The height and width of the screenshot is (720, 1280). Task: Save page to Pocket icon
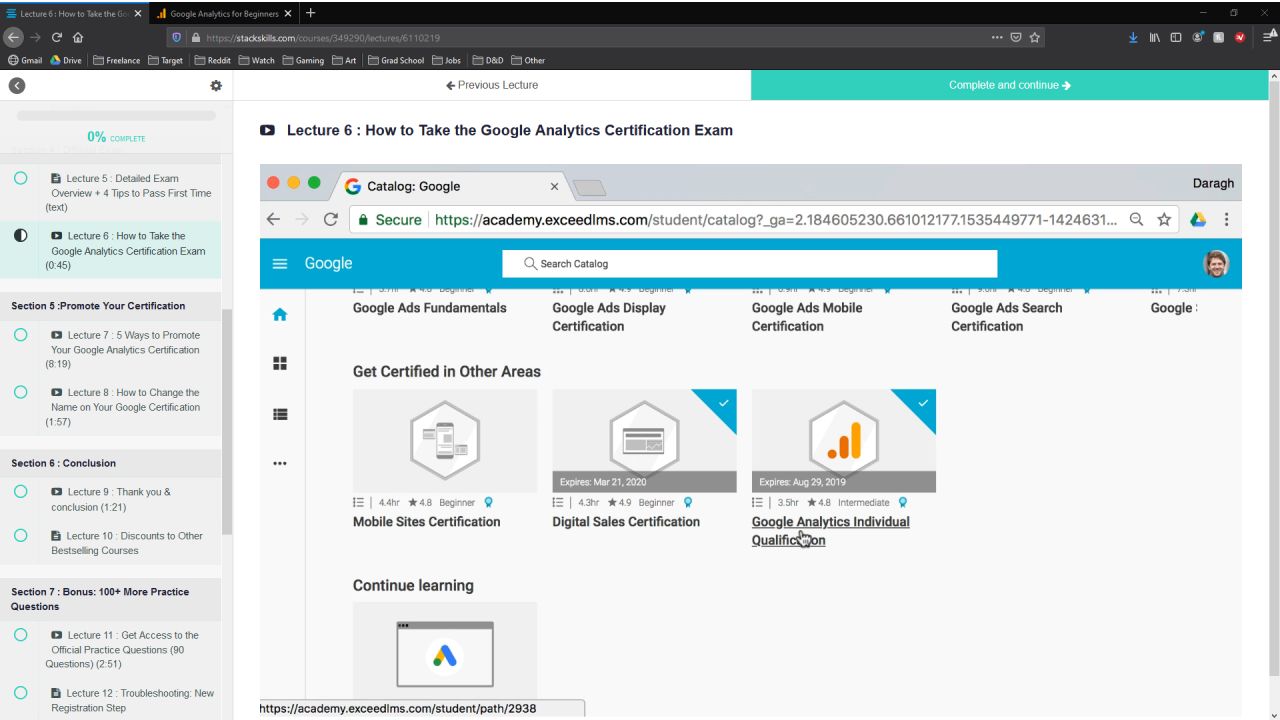(x=1016, y=38)
